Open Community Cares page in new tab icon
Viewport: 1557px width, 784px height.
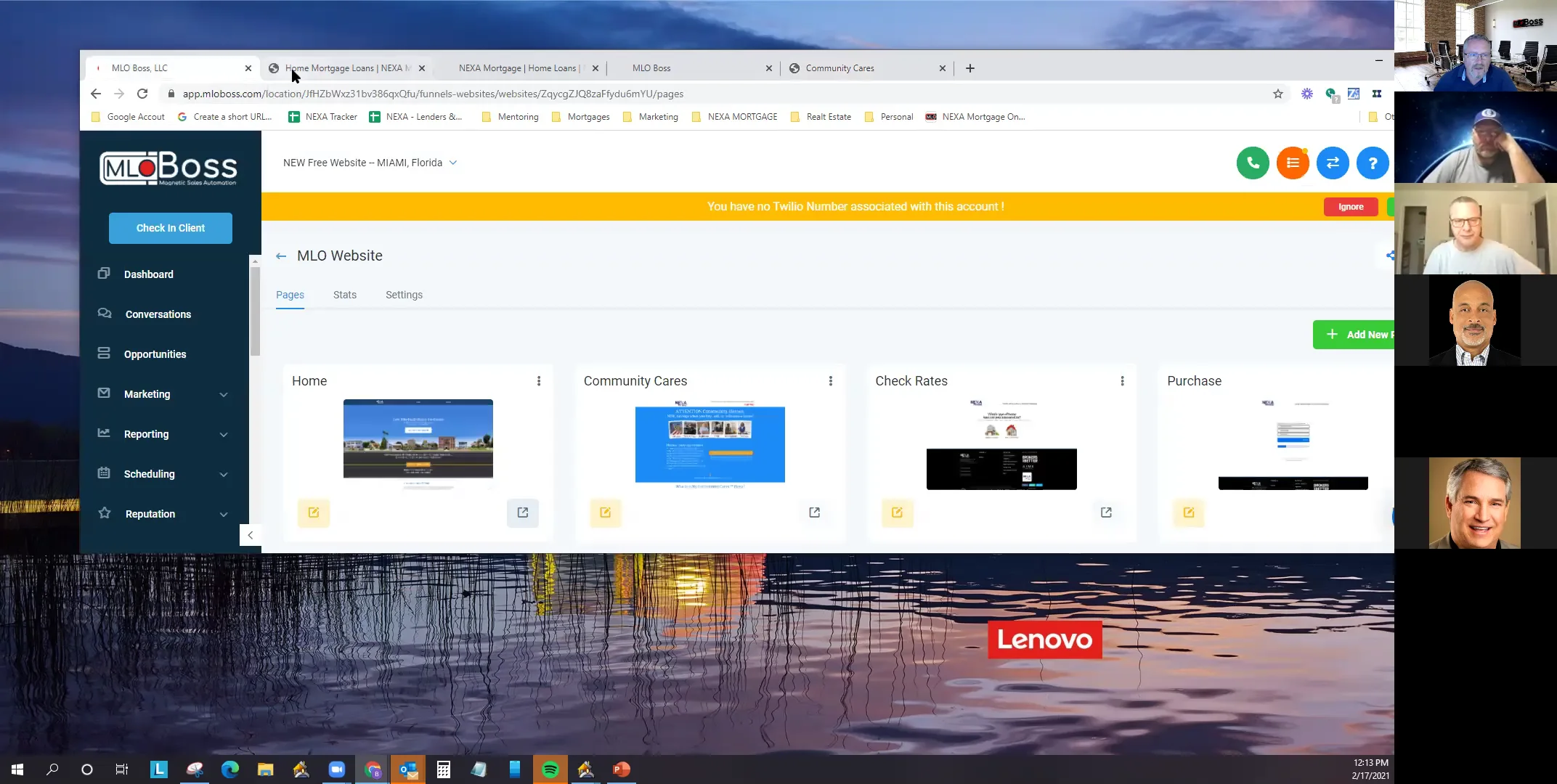[x=814, y=513]
